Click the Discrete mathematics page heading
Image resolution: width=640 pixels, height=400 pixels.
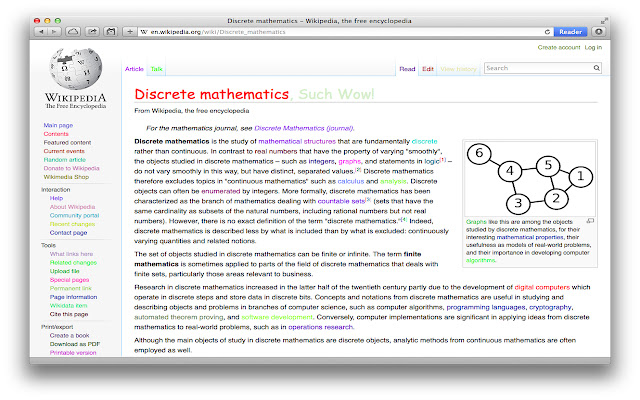click(211, 94)
